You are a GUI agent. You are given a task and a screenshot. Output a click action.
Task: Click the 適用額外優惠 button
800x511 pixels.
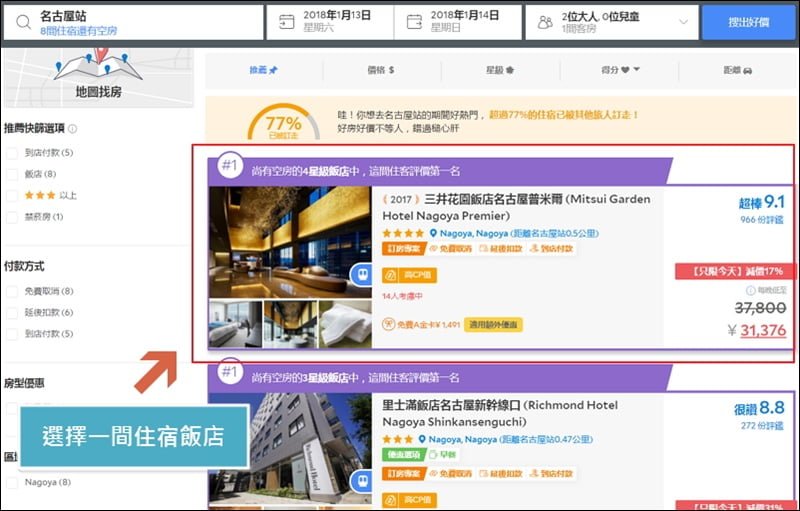pyautogui.click(x=493, y=324)
